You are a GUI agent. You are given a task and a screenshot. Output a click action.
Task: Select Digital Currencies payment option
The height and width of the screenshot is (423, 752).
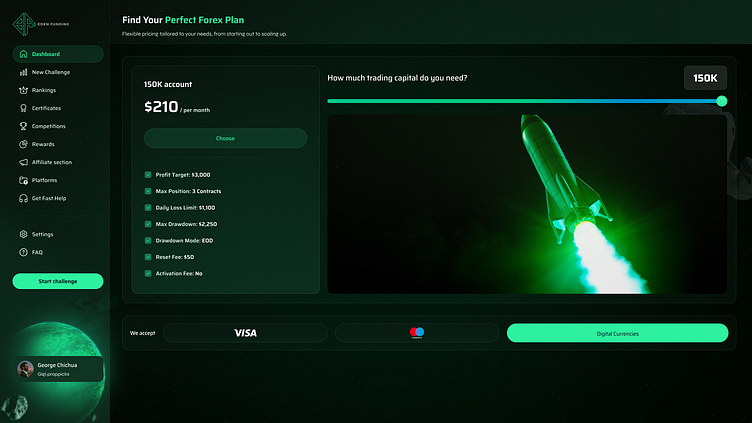pyautogui.click(x=617, y=333)
